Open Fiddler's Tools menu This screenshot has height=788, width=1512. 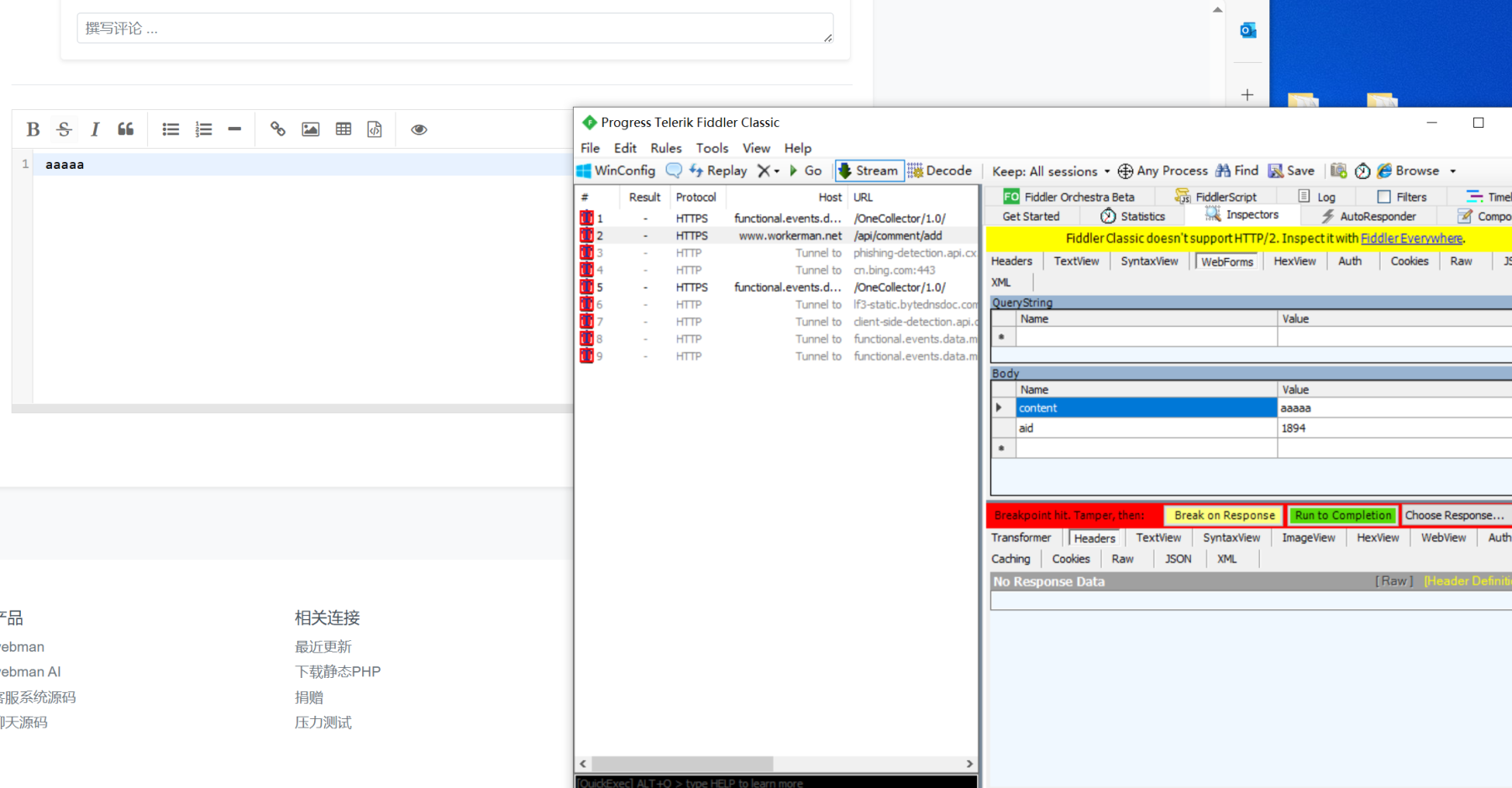point(712,148)
